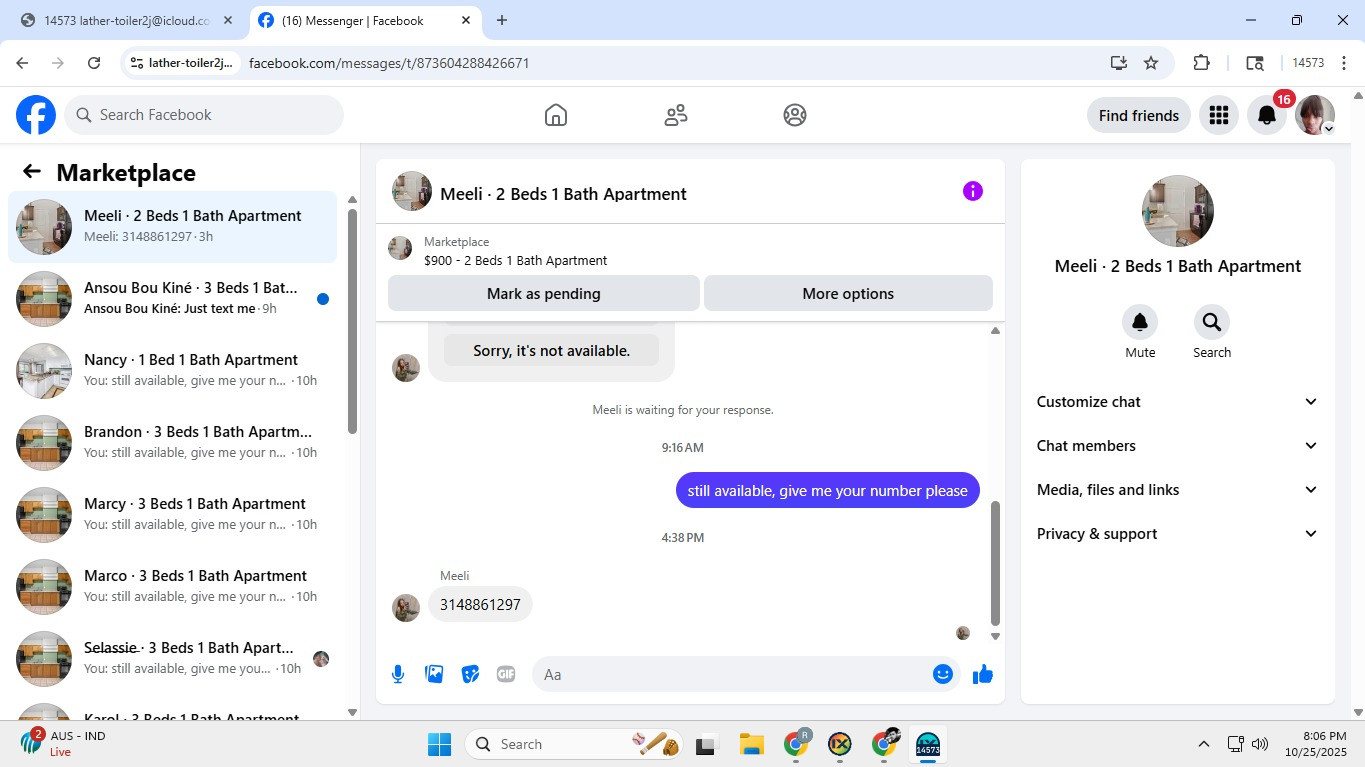Bookmark this page with the star icon
1365x767 pixels.
[1151, 63]
